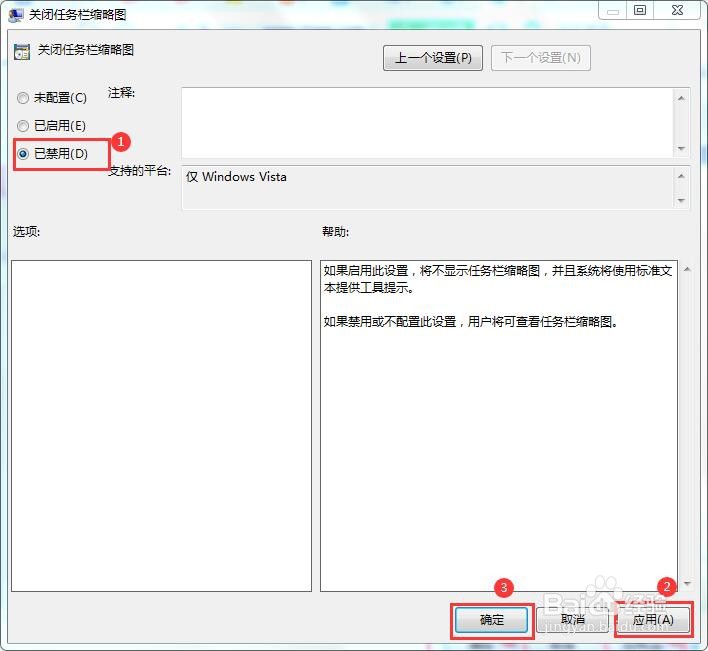The height and width of the screenshot is (651, 708).
Task: Click the 支持的平台 box scroll down arrow
Action: point(681,200)
